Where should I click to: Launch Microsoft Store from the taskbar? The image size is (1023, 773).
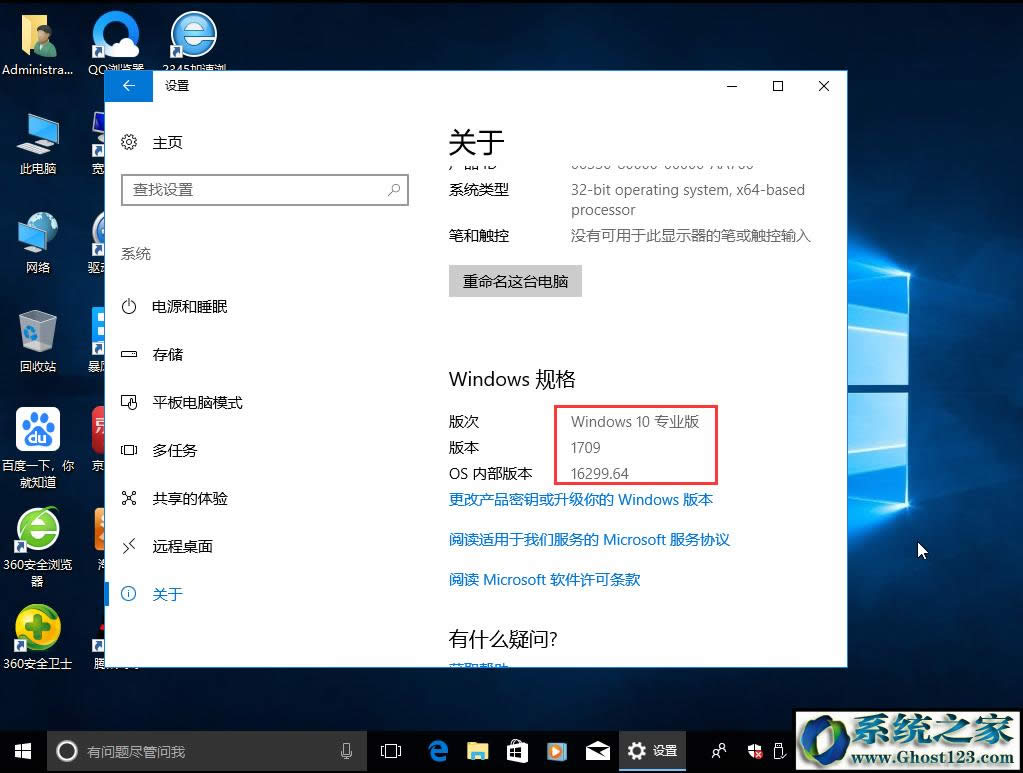click(517, 751)
